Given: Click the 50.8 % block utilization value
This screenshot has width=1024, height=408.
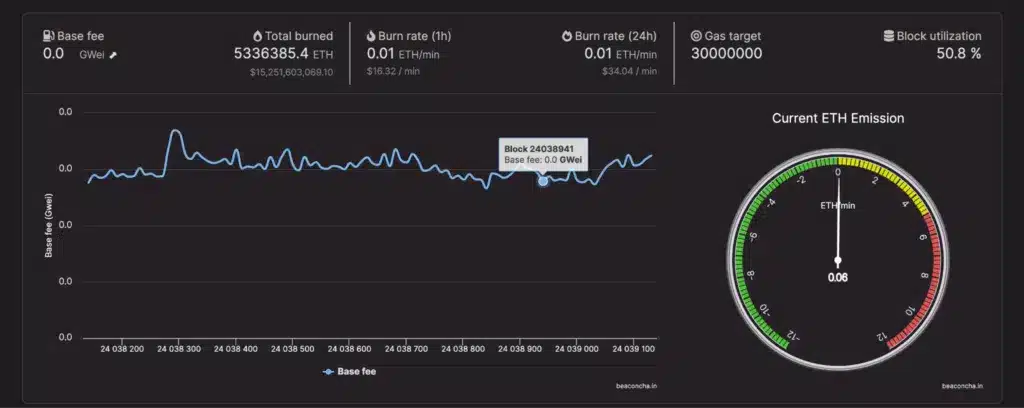Looking at the screenshot, I should click(958, 53).
